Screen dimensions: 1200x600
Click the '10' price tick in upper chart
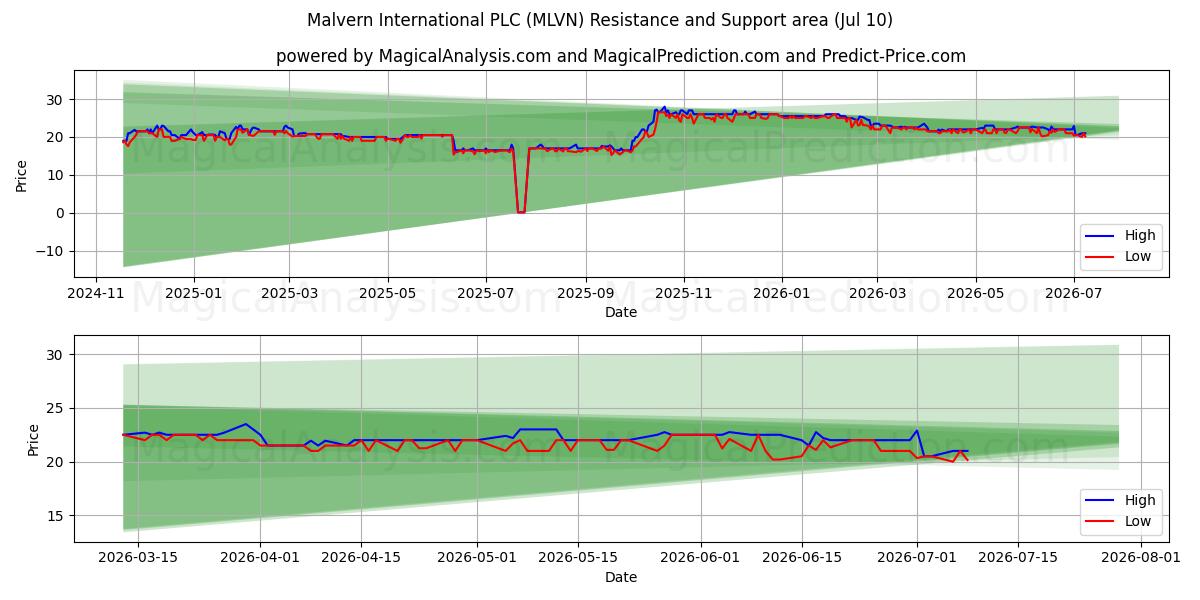(x=57, y=175)
